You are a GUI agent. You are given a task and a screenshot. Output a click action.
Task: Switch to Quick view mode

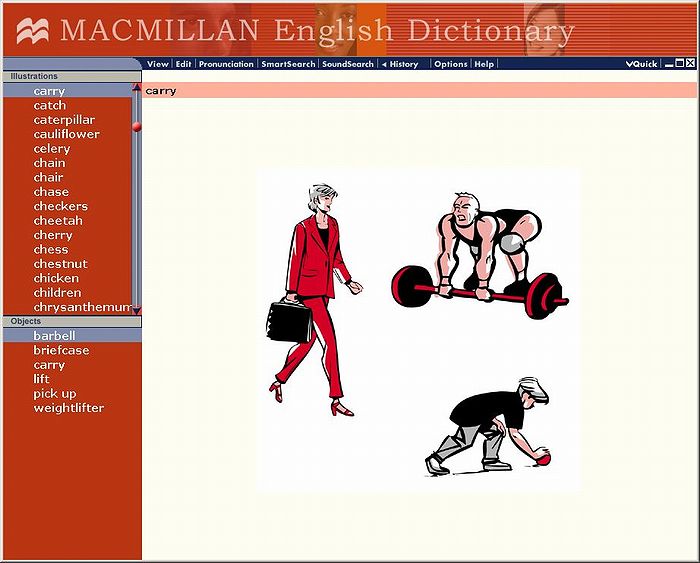(x=642, y=64)
